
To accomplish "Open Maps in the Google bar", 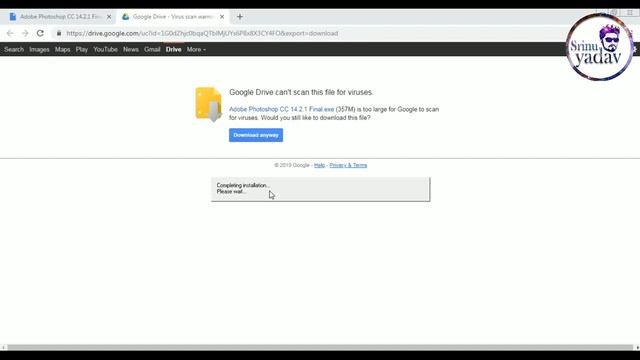I will click(62, 49).
